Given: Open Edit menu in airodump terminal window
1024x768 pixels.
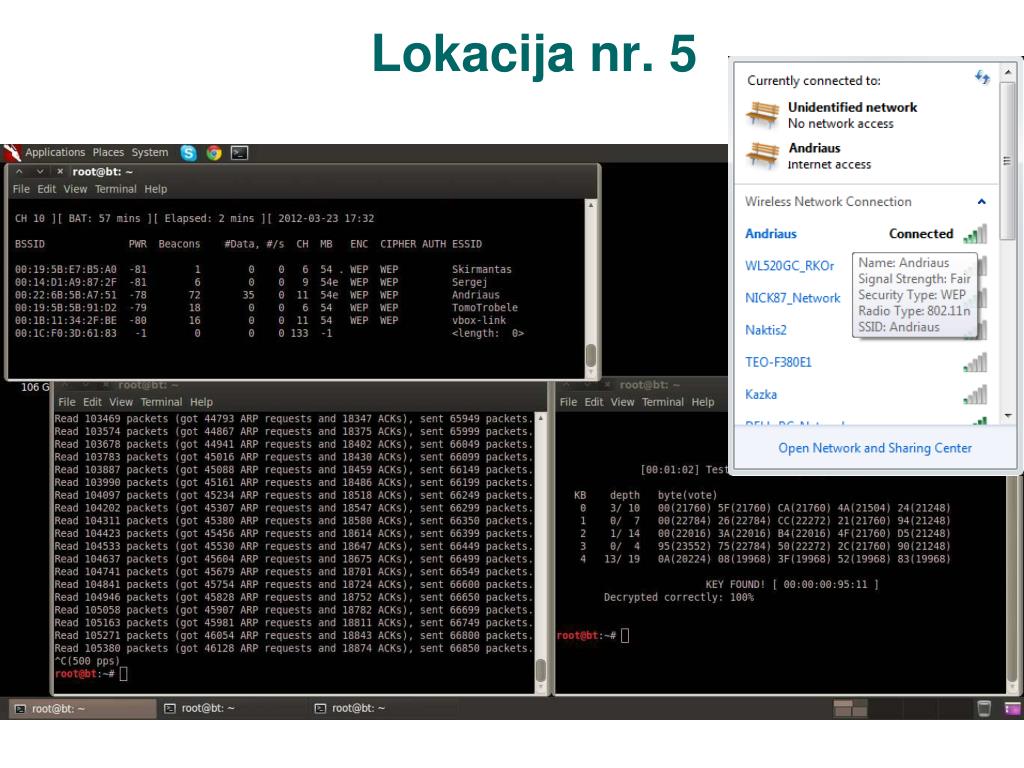Looking at the screenshot, I should (x=46, y=189).
